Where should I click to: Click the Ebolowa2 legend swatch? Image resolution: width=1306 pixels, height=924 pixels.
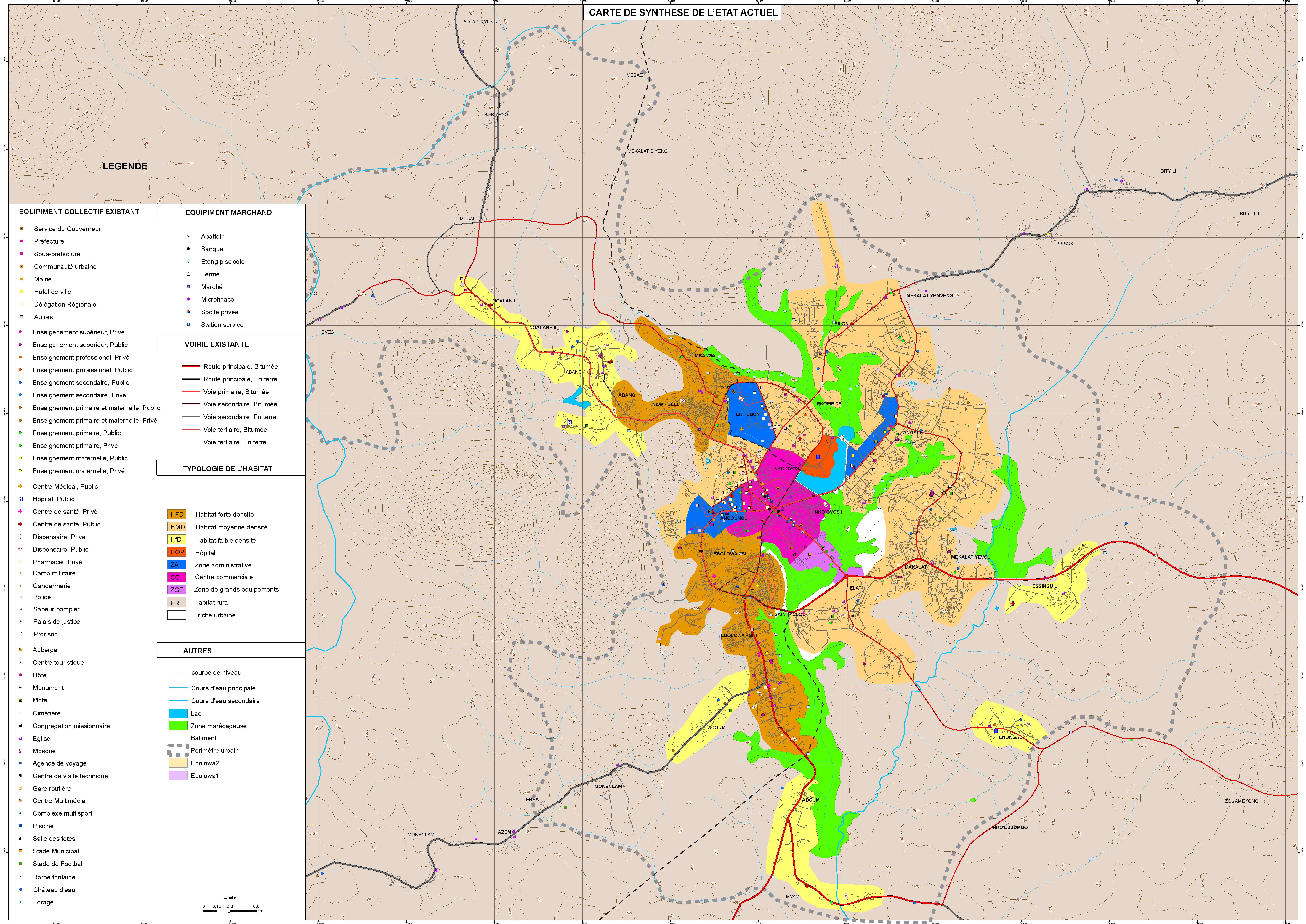(x=178, y=763)
